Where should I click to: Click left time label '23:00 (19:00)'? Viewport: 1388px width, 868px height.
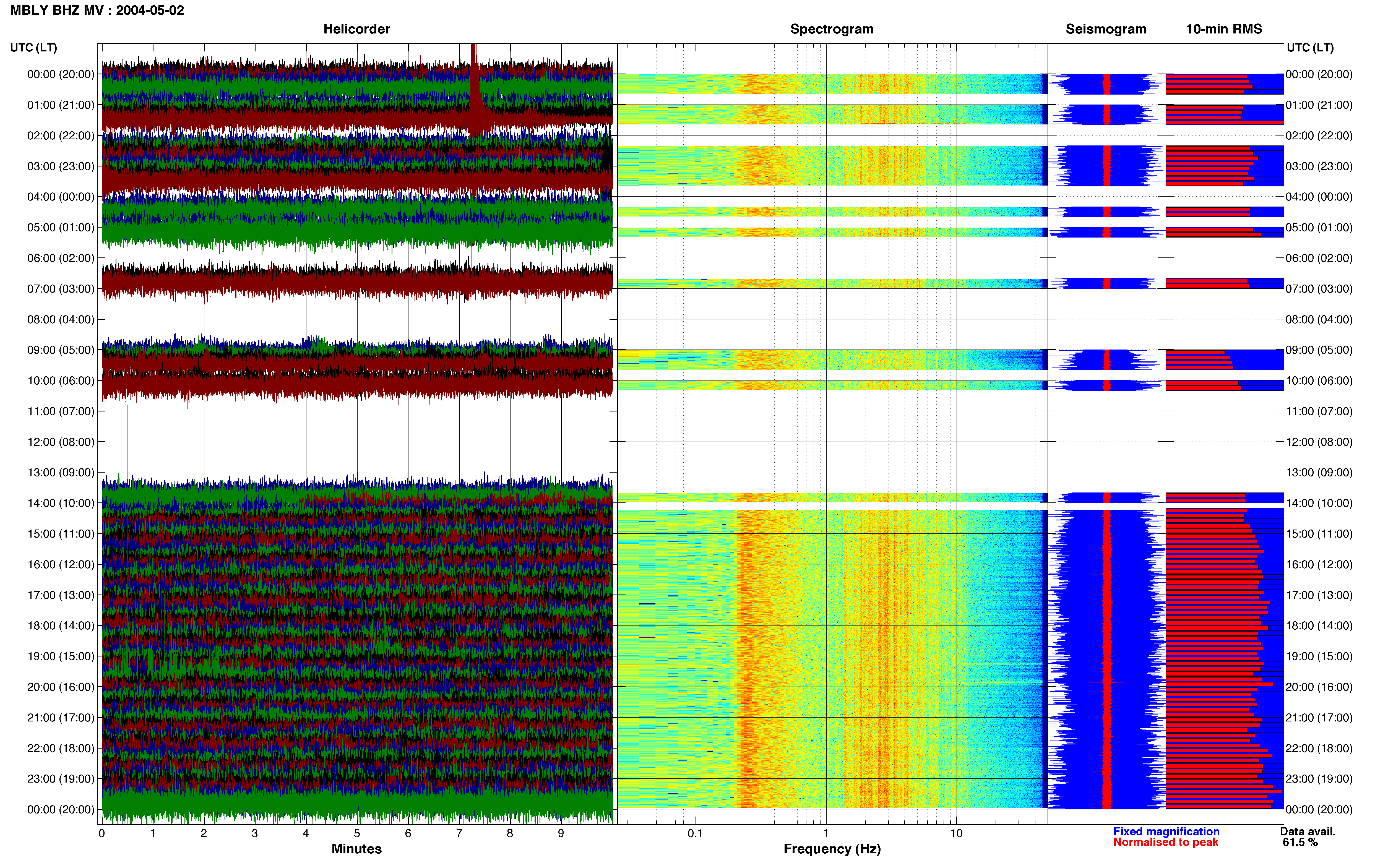(61, 779)
